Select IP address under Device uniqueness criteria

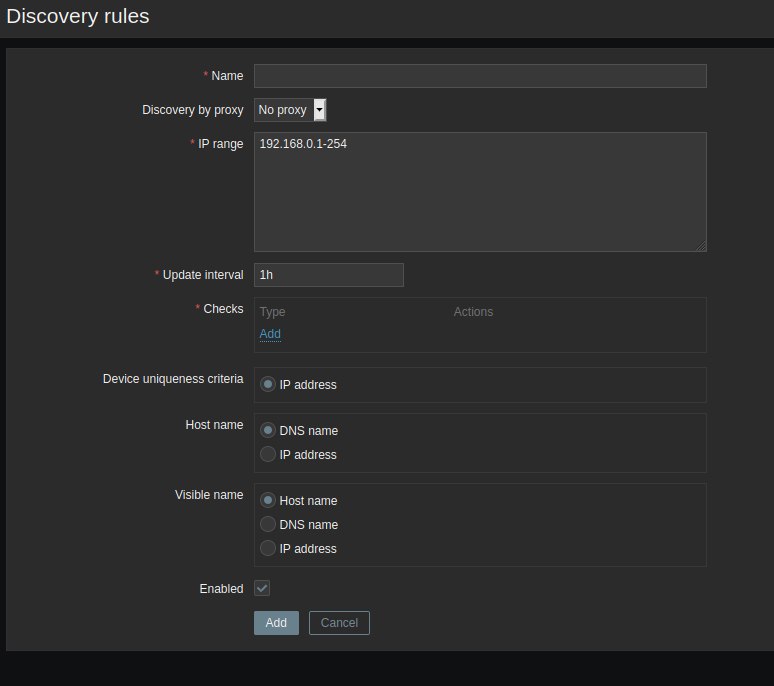[x=268, y=384]
